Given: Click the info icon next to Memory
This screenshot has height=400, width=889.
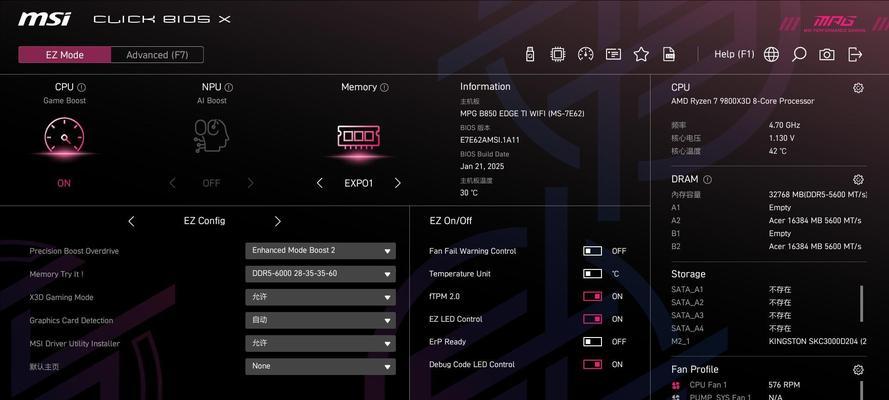Looking at the screenshot, I should 384,87.
